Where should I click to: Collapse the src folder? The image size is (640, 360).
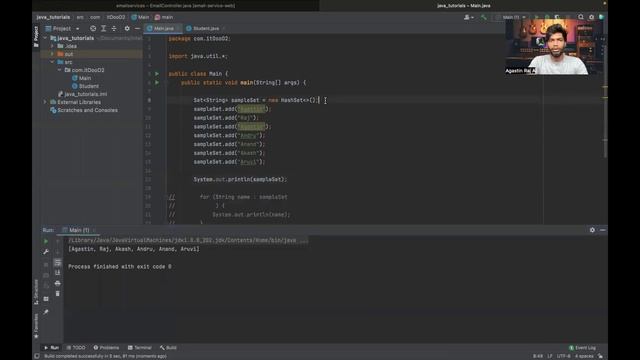53,62
